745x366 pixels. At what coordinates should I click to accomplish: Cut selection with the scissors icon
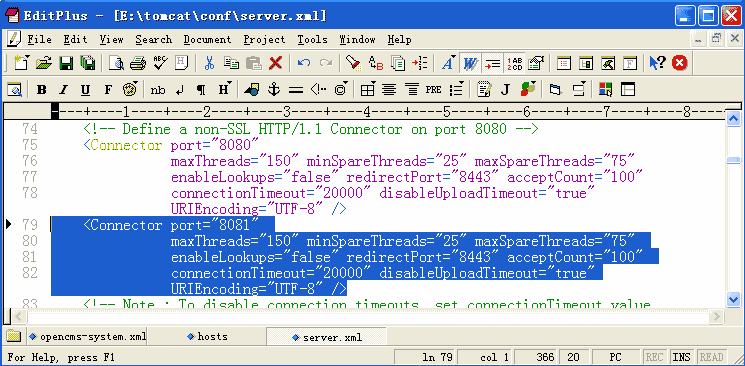[209, 63]
